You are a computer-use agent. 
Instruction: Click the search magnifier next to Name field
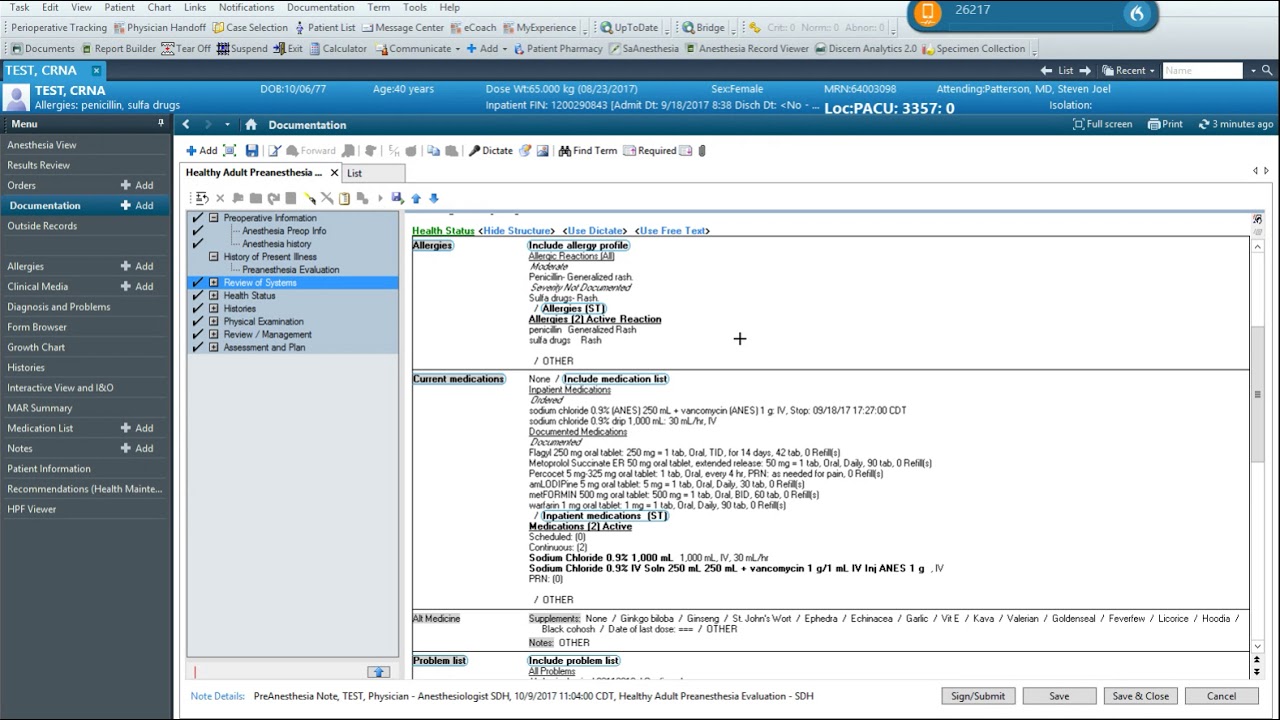pyautogui.click(x=1267, y=71)
